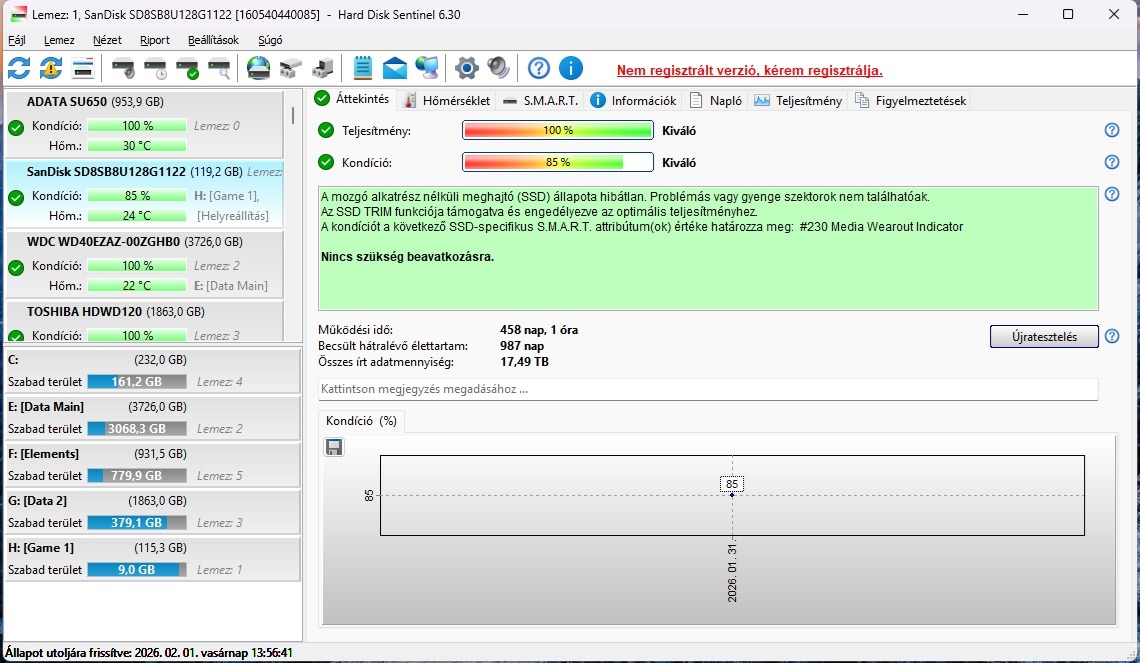Click help icon next to Teljesítmény bar

coord(1112,130)
